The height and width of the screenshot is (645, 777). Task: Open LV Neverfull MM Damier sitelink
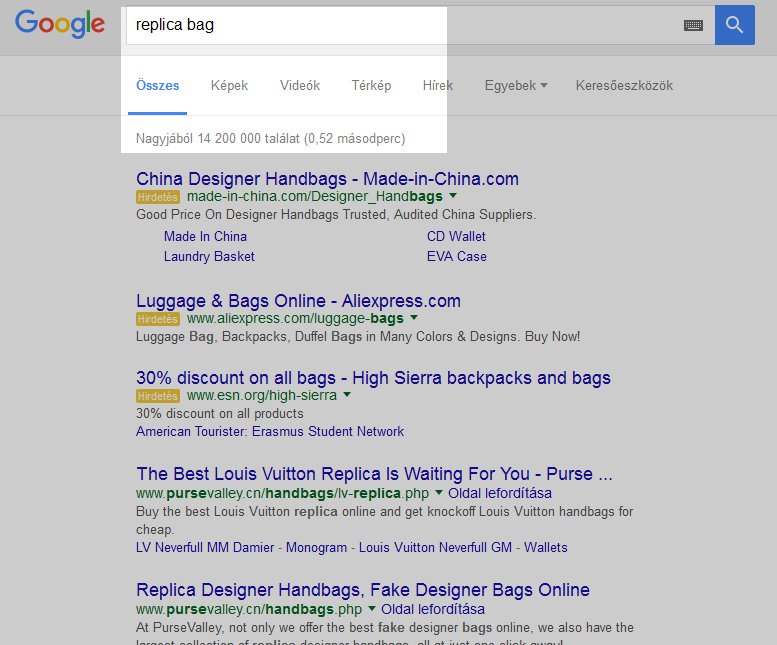tap(205, 547)
